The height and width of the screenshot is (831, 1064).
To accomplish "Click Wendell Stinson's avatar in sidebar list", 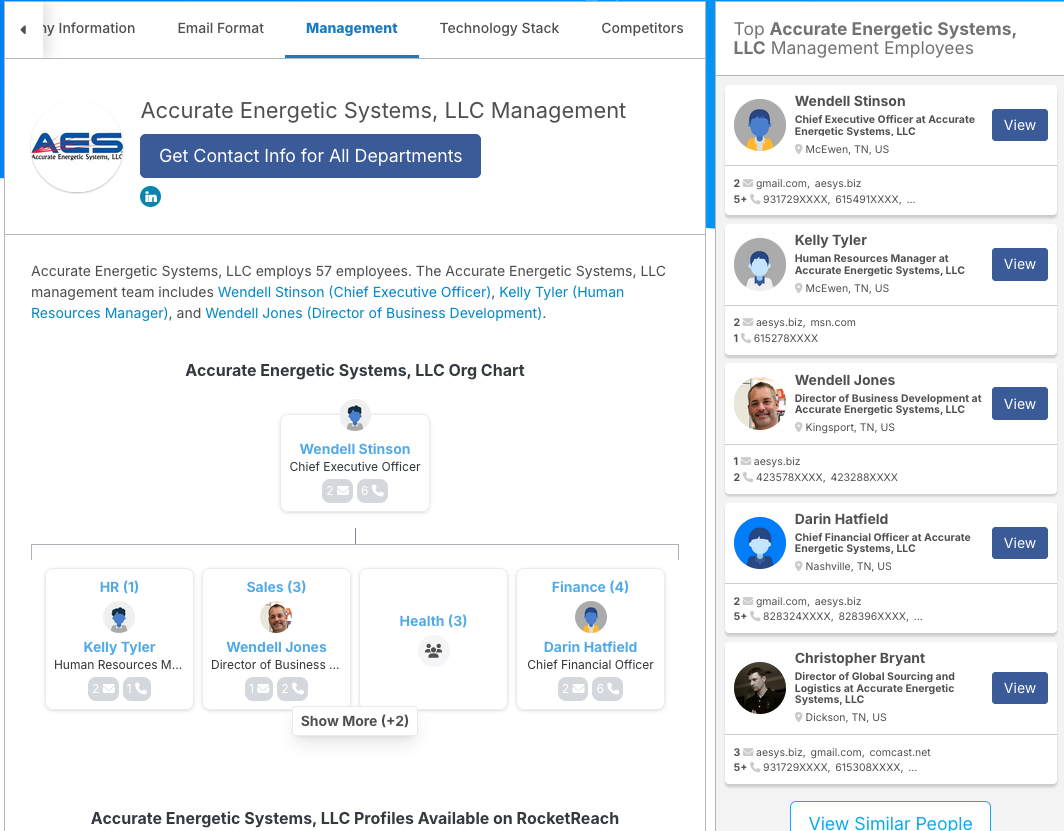I will (x=760, y=125).
